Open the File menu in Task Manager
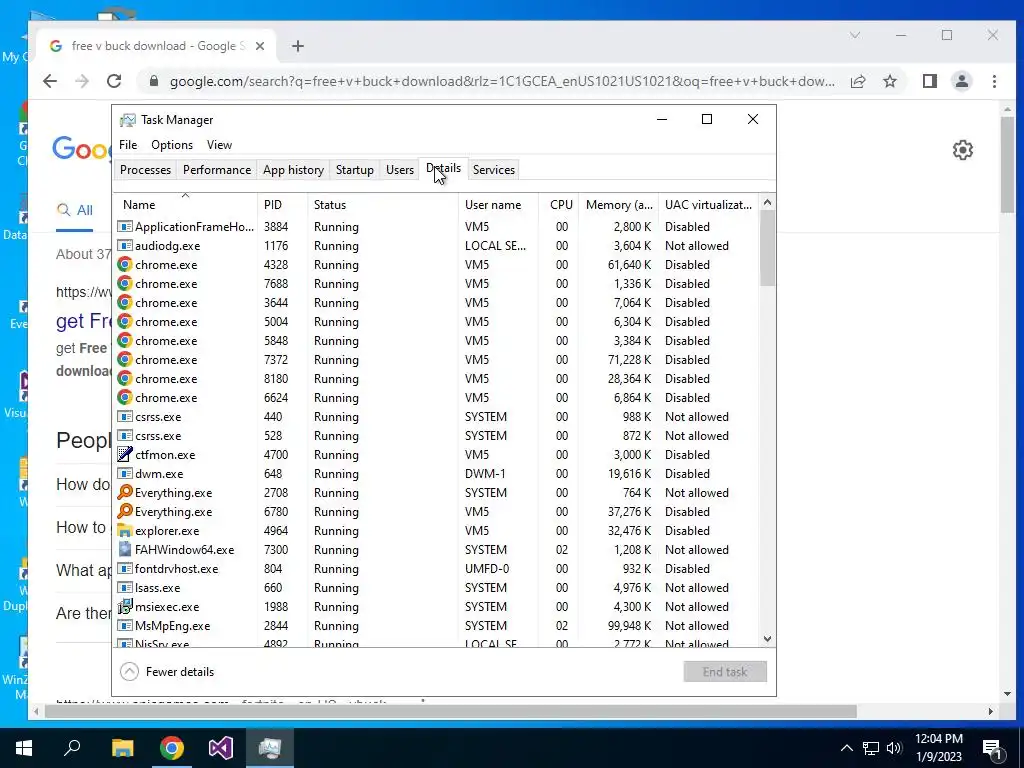The width and height of the screenshot is (1024, 768). click(128, 145)
